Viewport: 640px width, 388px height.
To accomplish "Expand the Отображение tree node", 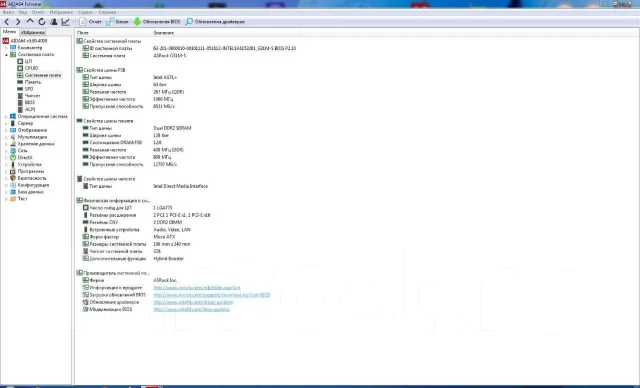I will 6,130.
